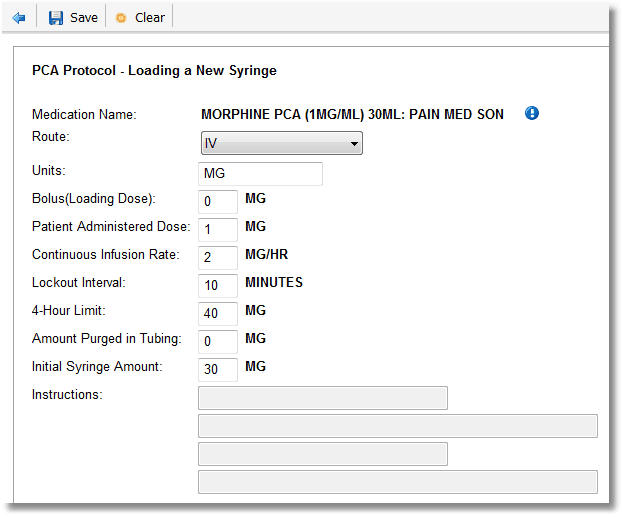Click the Clear toolbar button
Viewport: 623px width, 517px height.
(139, 18)
